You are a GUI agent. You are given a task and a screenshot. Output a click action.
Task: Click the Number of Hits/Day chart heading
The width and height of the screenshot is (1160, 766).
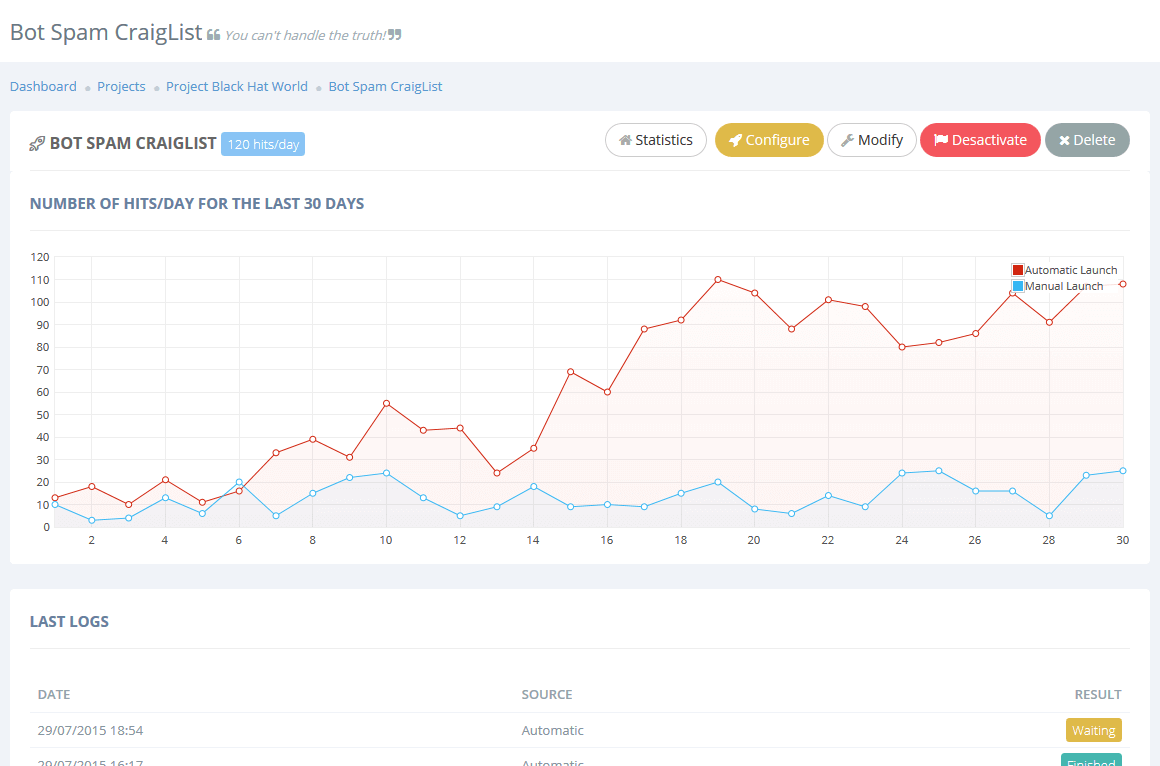(197, 204)
